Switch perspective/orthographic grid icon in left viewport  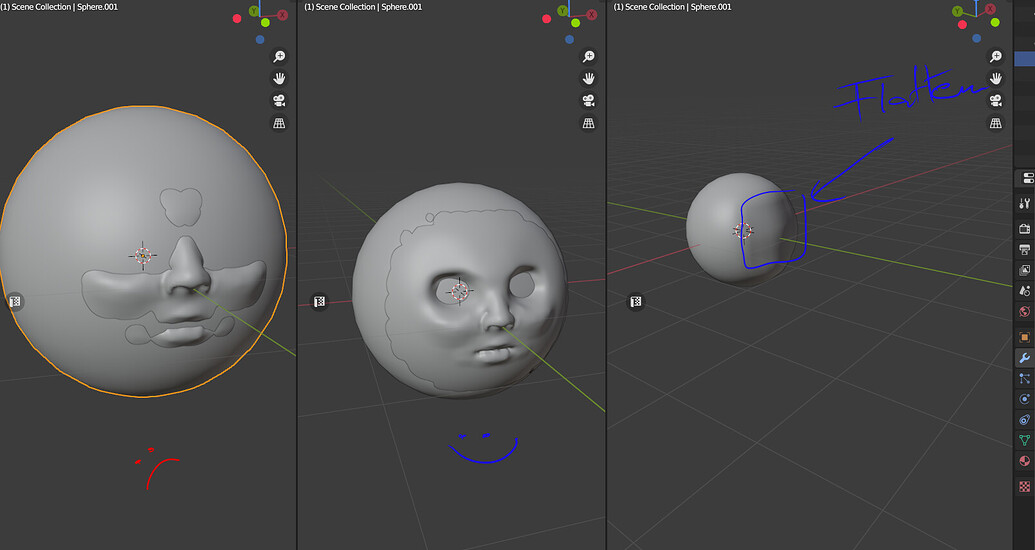pos(279,123)
